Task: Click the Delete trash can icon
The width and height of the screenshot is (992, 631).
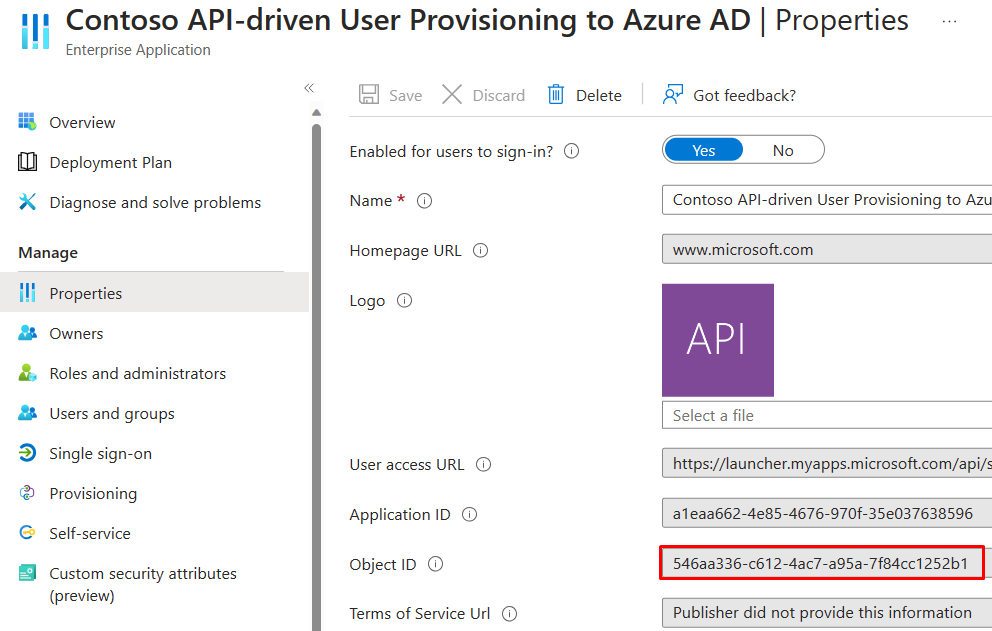Action: pos(555,94)
